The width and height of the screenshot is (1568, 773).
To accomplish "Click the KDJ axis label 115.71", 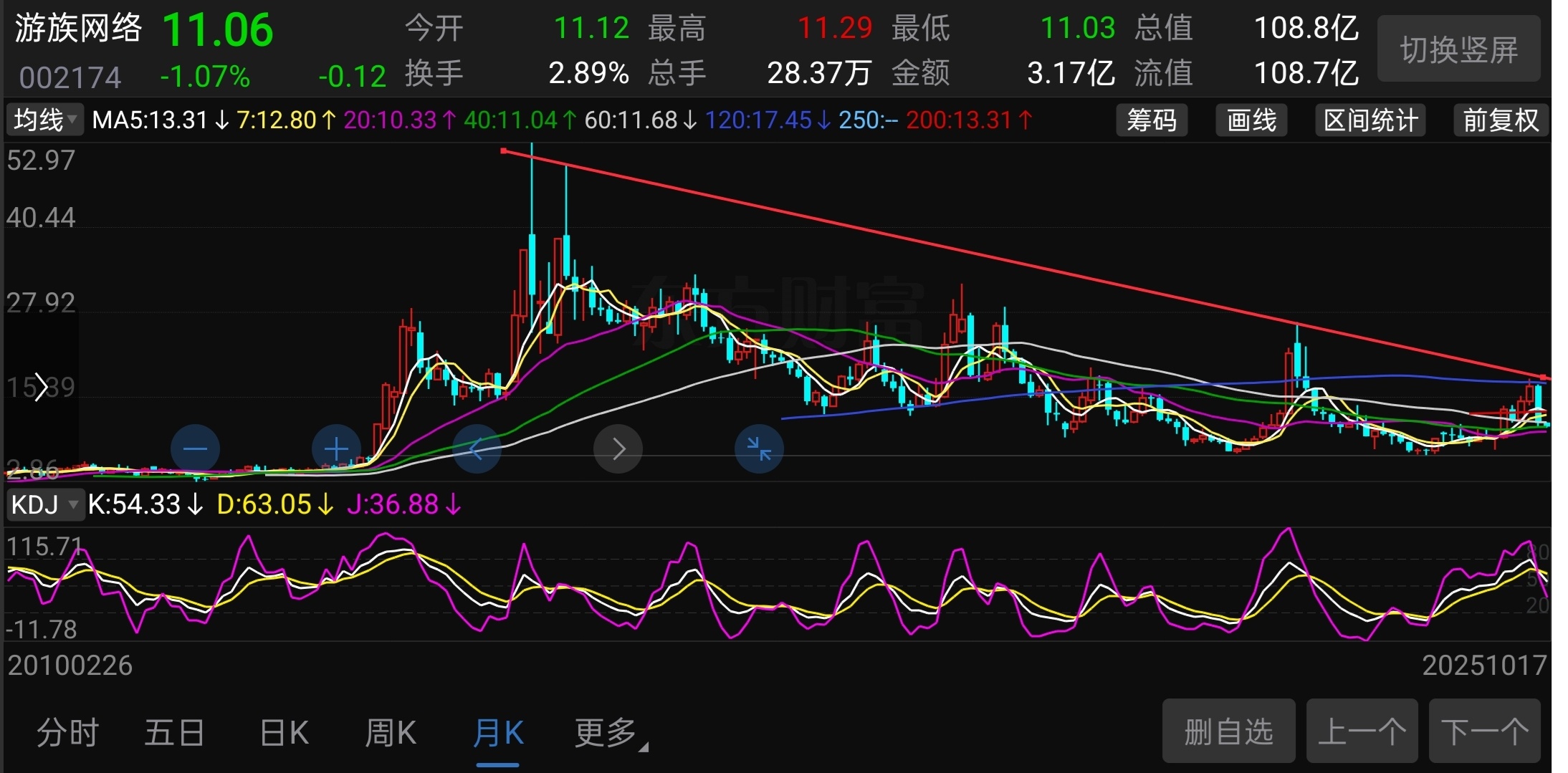I will [x=44, y=547].
